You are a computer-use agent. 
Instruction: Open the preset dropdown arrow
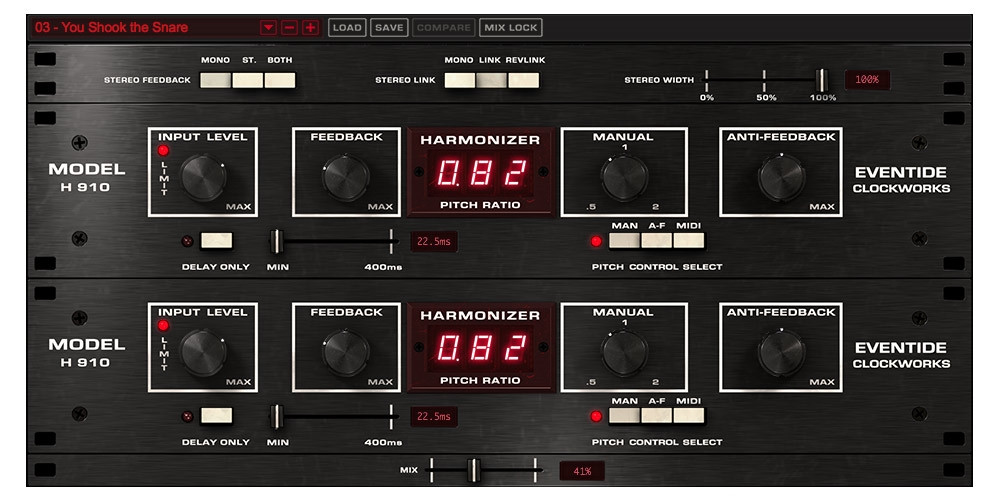(x=268, y=28)
